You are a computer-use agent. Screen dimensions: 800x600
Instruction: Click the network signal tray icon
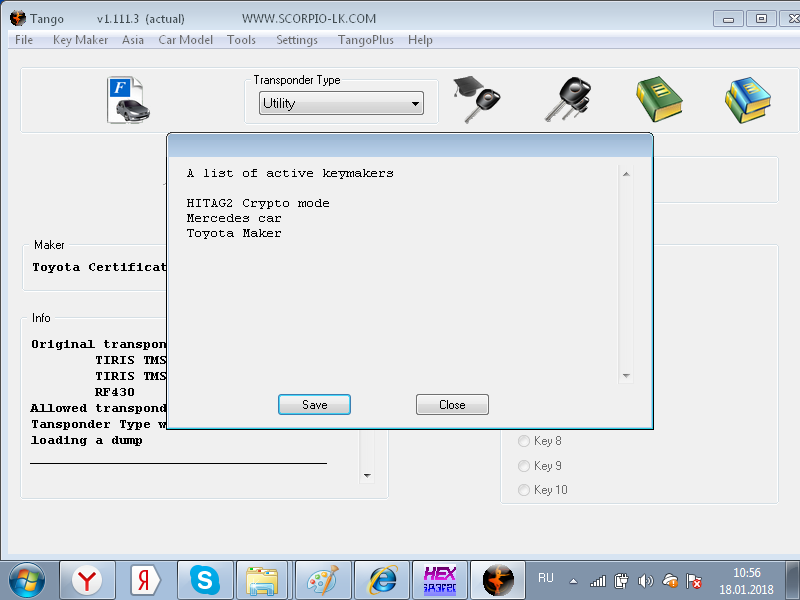[x=597, y=581]
